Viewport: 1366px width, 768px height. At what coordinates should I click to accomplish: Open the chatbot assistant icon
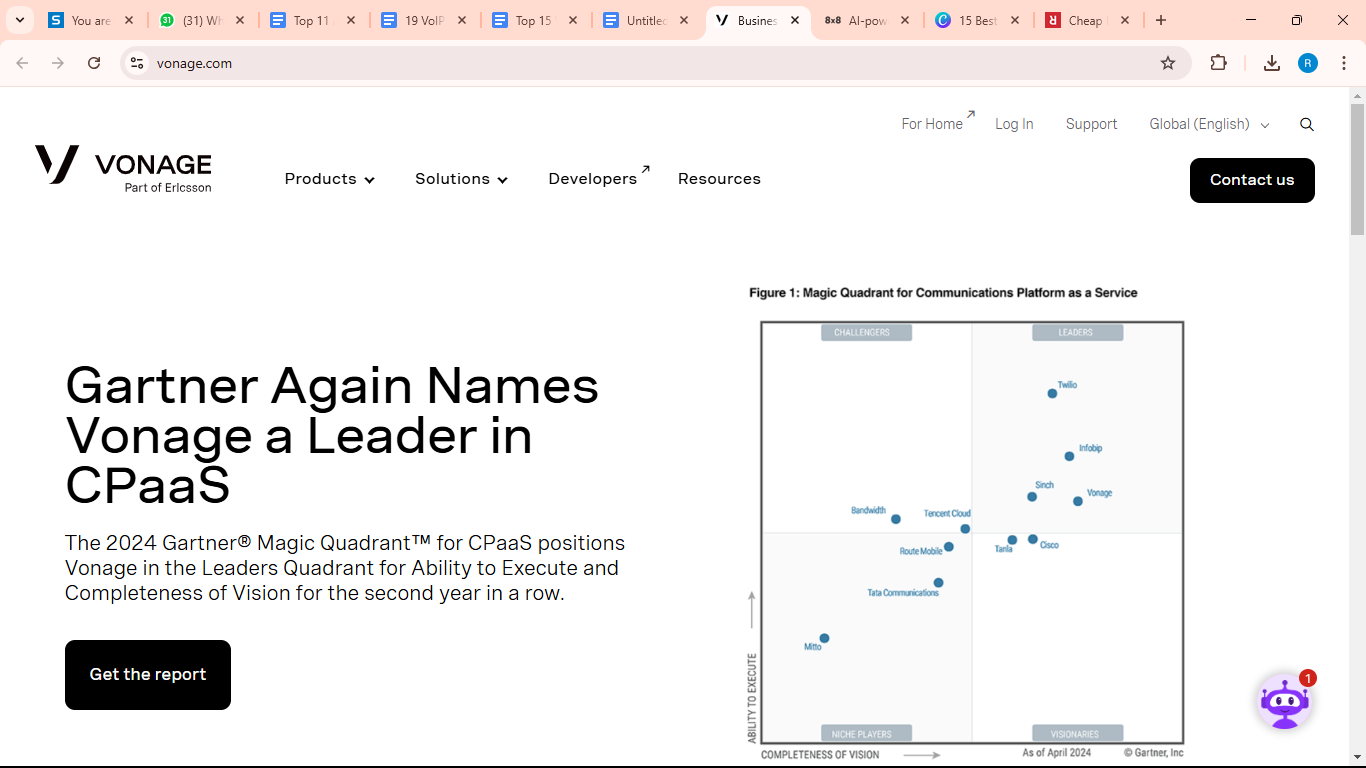click(1285, 701)
